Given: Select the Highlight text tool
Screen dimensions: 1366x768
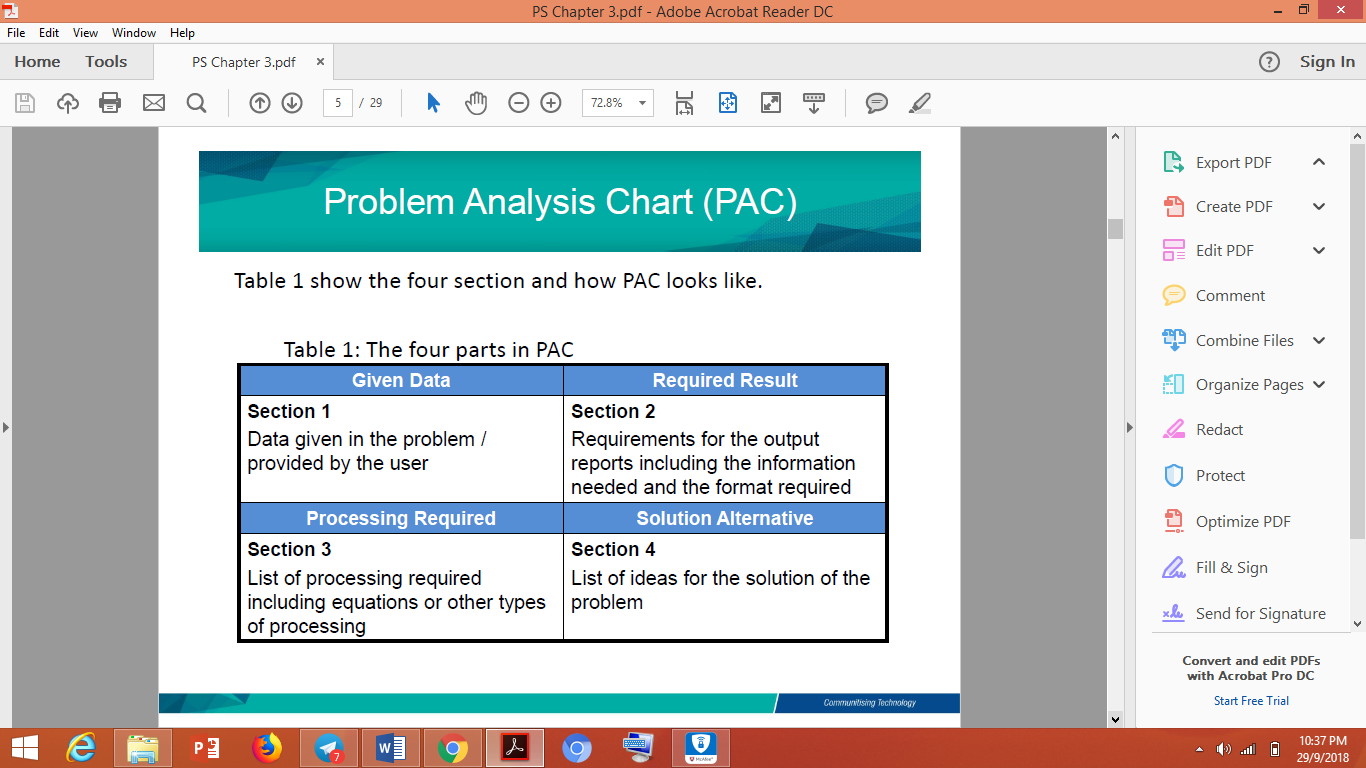Looking at the screenshot, I should tap(918, 102).
